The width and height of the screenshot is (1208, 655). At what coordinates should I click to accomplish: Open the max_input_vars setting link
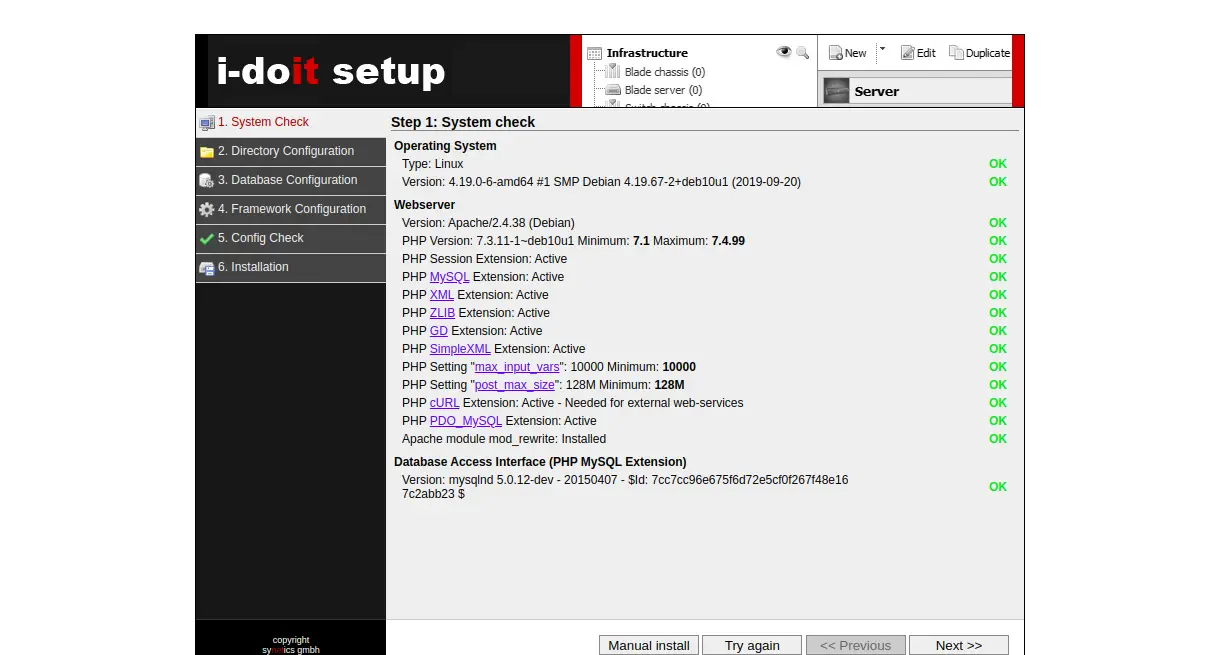tap(517, 367)
